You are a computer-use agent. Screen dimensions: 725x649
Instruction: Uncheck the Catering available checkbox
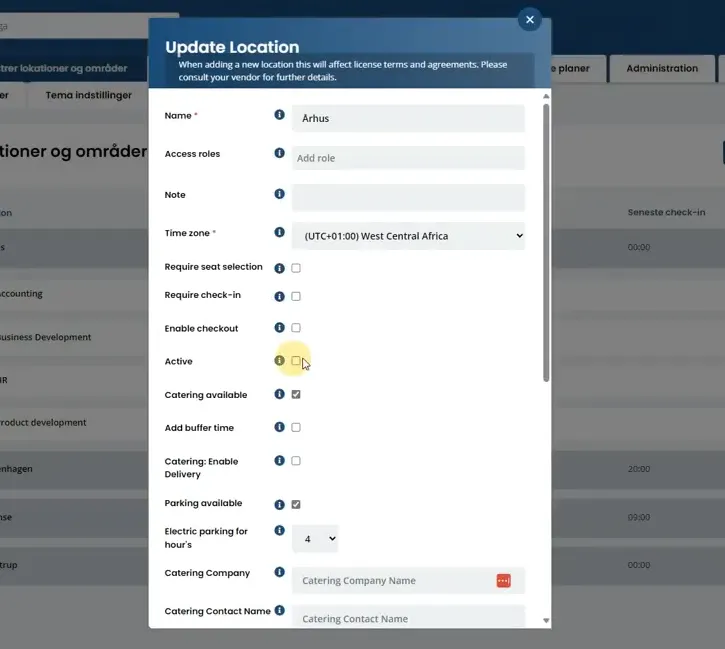click(x=296, y=394)
